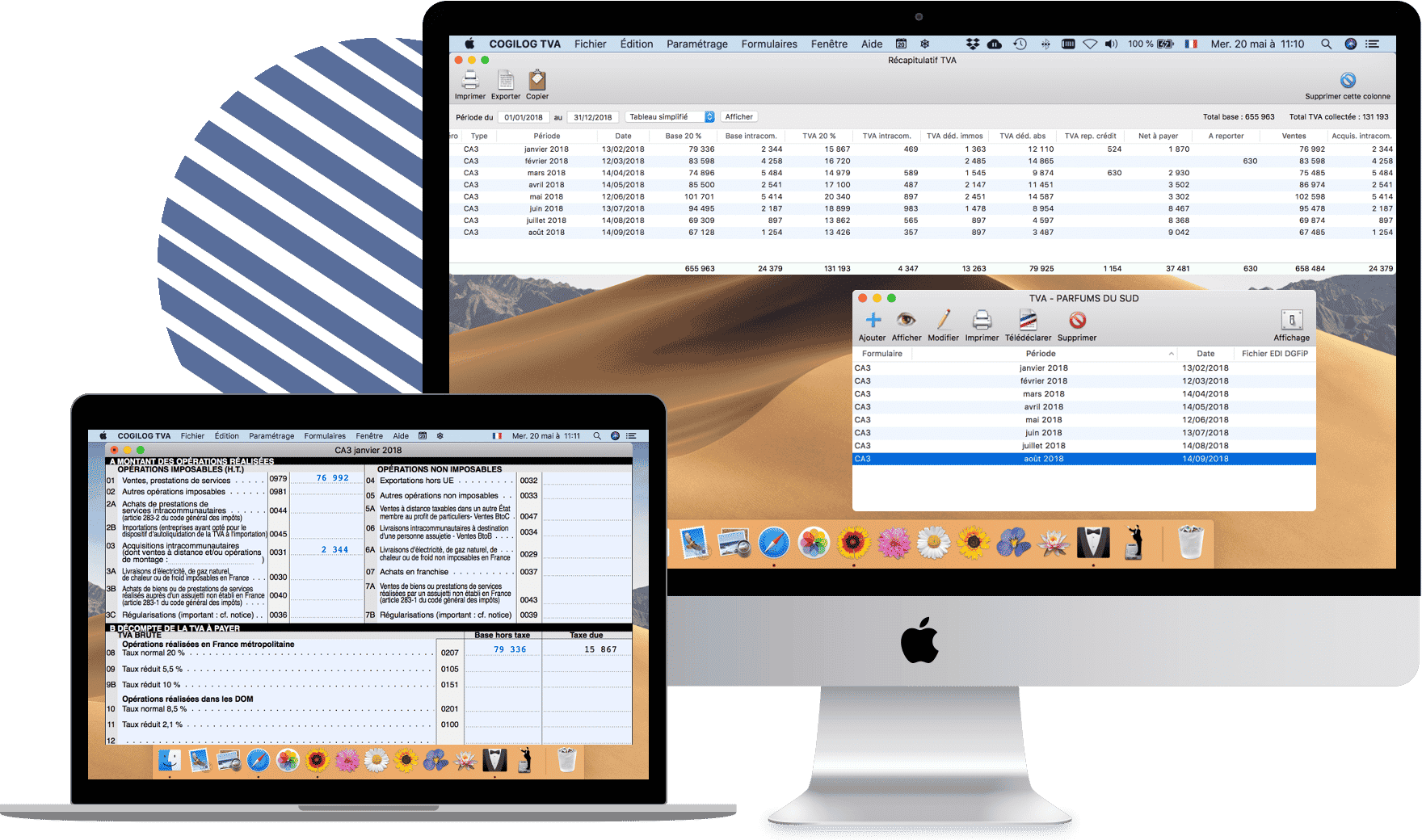Select the août 2018 row in TVA window
Screen dimensions: 1422x840
(x=1084, y=459)
